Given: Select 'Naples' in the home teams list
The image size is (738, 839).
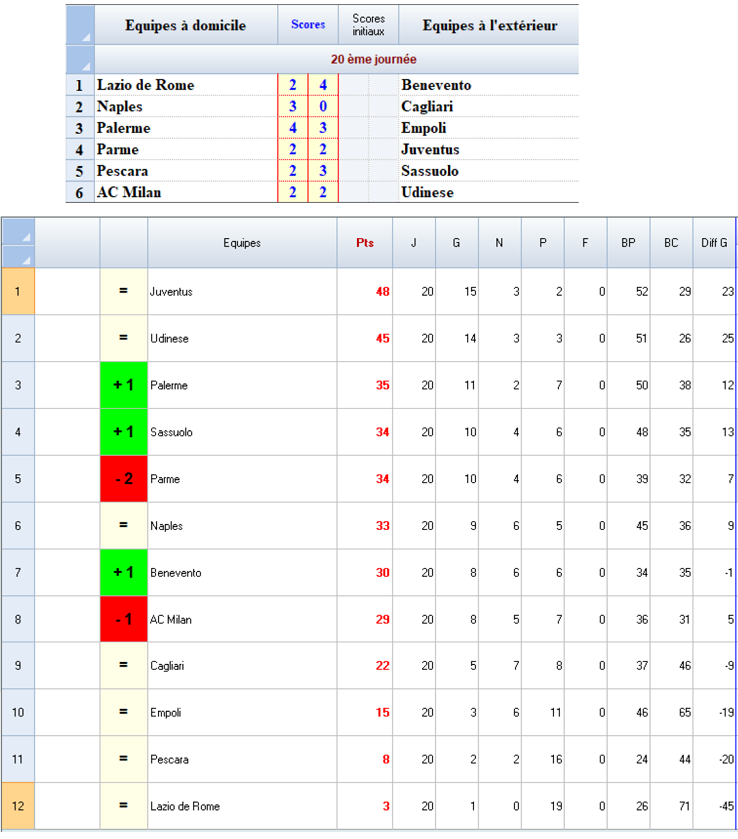Looking at the screenshot, I should pyautogui.click(x=186, y=106).
